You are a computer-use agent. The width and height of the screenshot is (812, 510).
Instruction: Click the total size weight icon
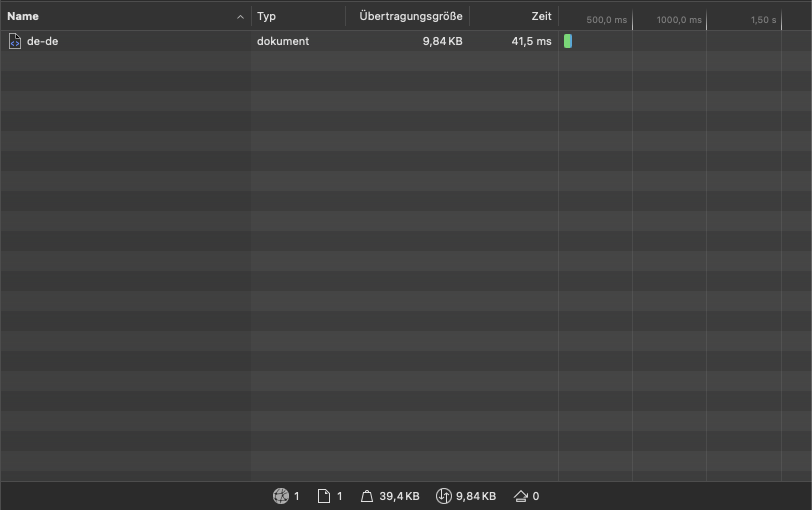click(x=366, y=496)
